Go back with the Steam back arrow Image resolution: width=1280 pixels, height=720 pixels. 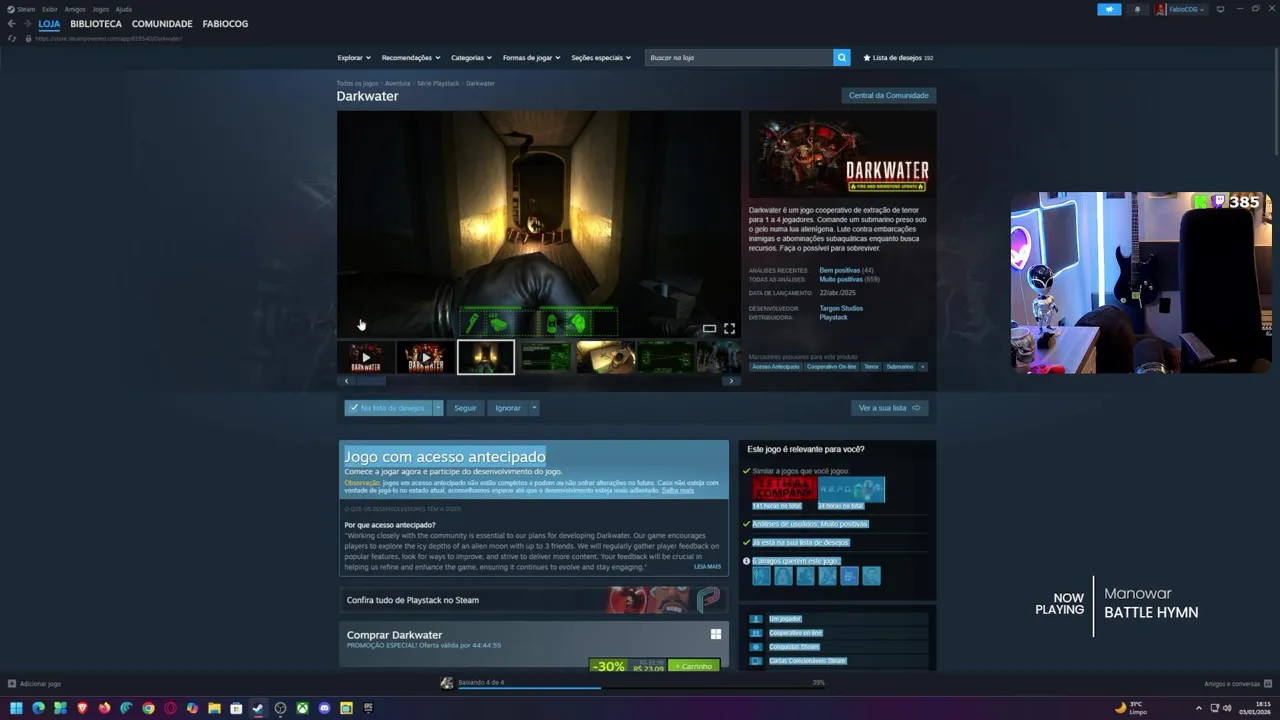coord(11,24)
